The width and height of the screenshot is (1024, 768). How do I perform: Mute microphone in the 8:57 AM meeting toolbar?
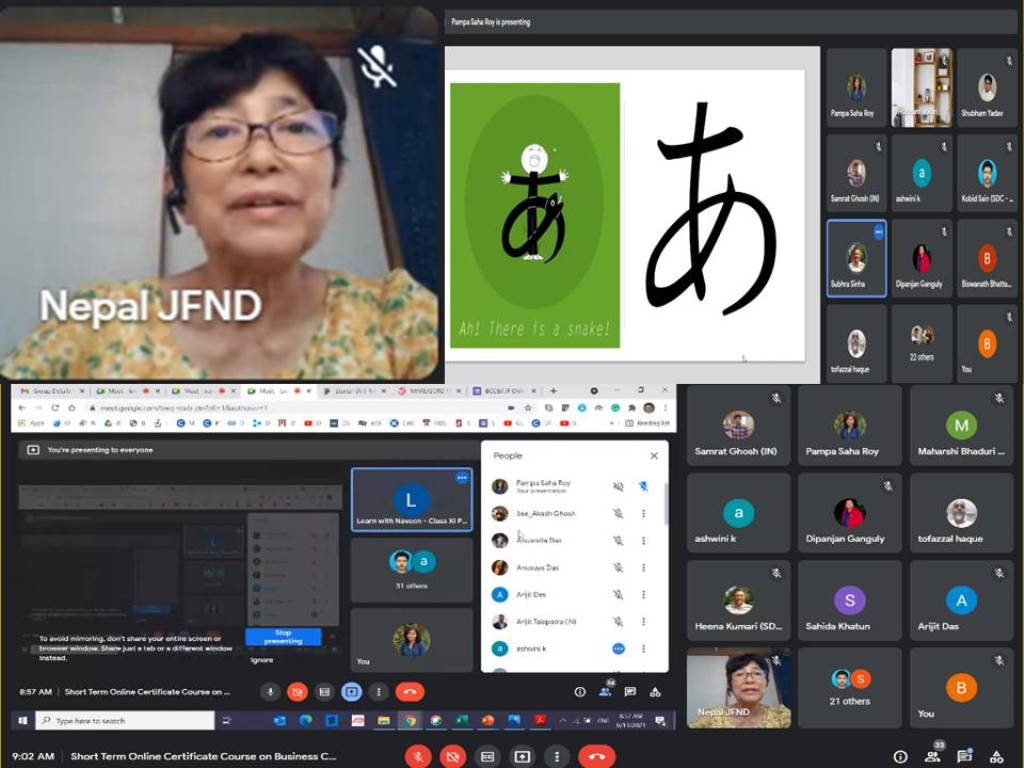(x=270, y=692)
